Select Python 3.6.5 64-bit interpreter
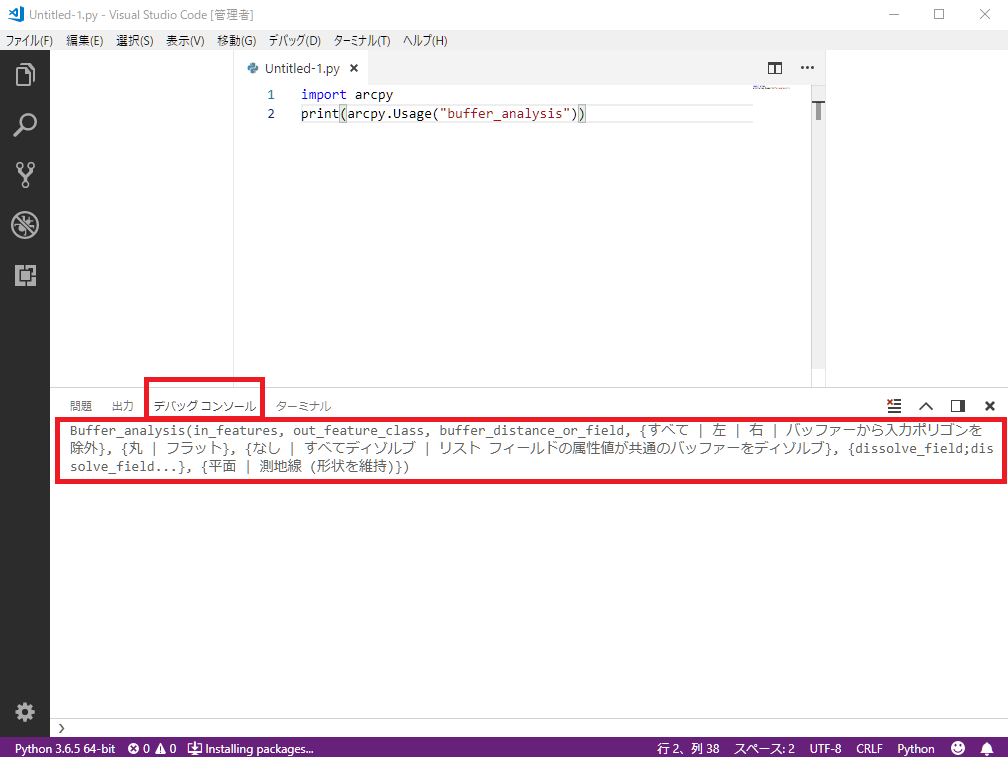This screenshot has width=1008, height=757. 65,749
